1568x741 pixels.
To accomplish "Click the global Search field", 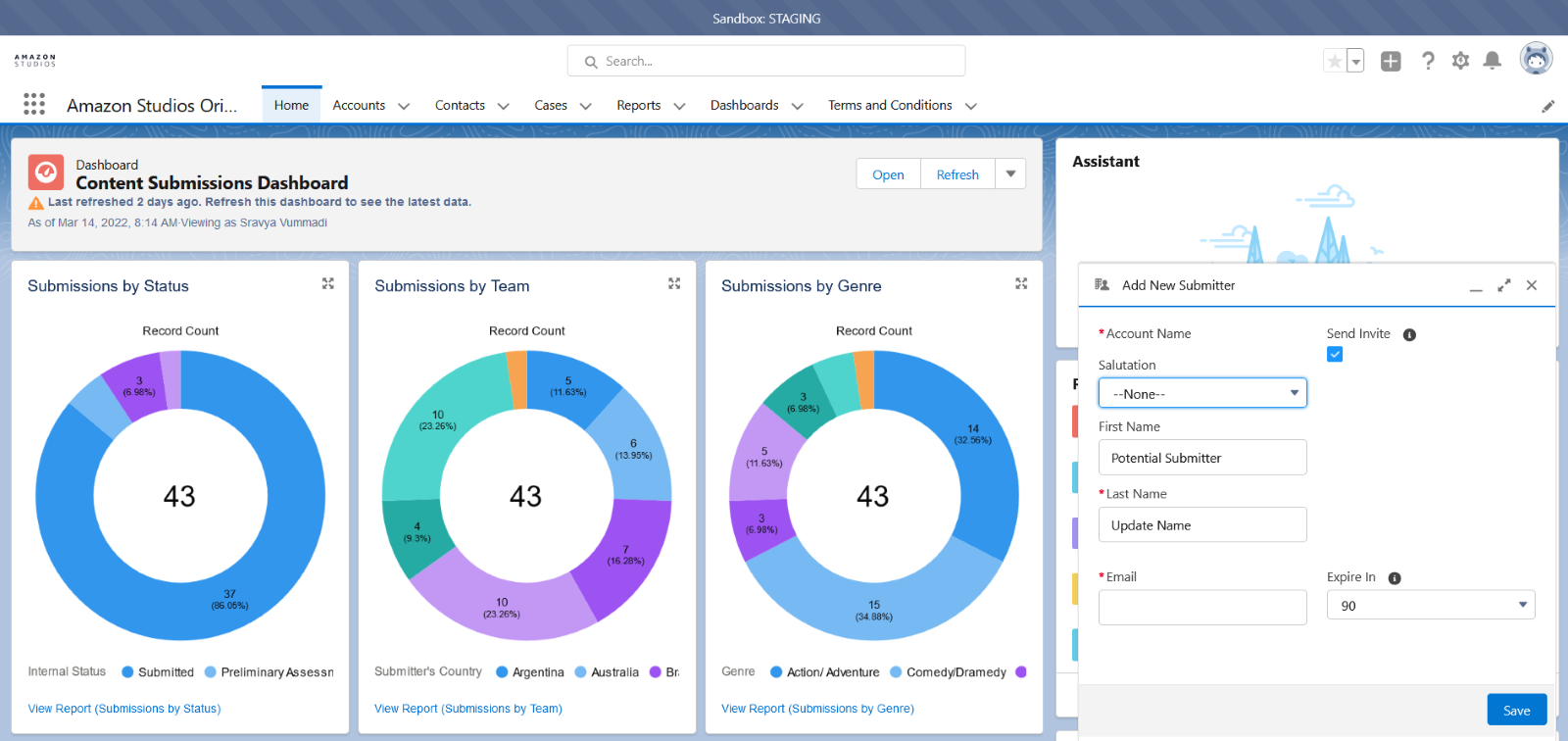I will pyautogui.click(x=766, y=61).
